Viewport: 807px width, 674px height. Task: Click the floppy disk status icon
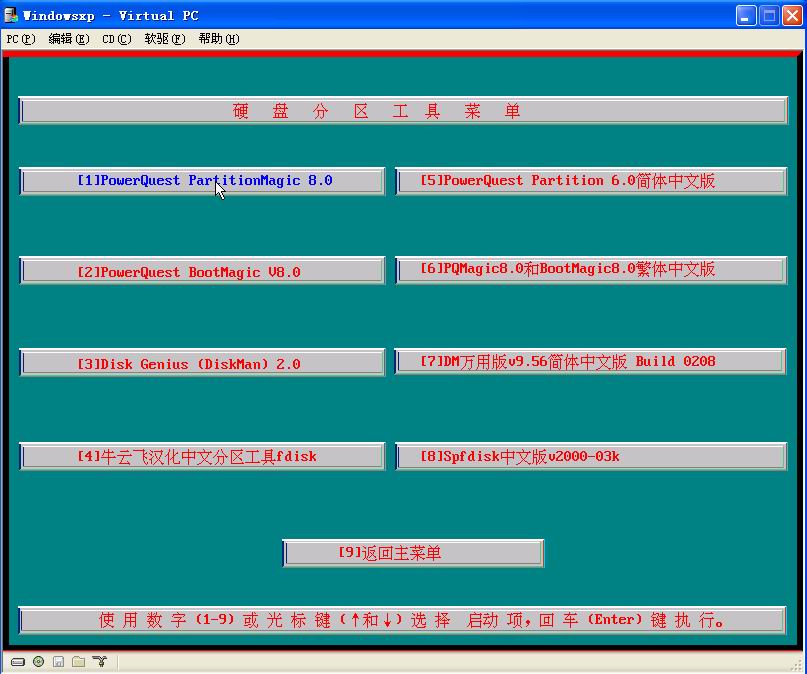click(58, 662)
